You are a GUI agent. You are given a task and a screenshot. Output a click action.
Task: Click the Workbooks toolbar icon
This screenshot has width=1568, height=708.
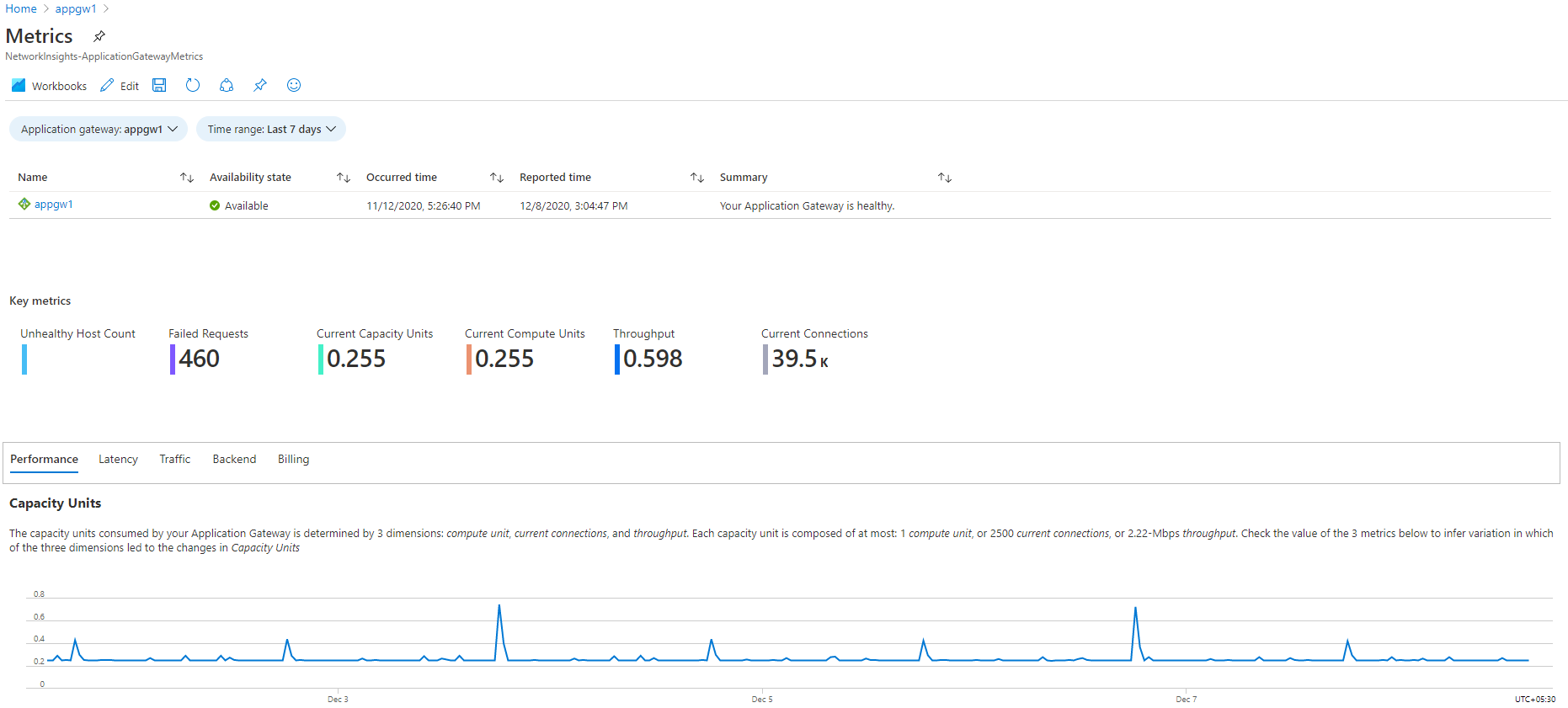pyautogui.click(x=19, y=85)
